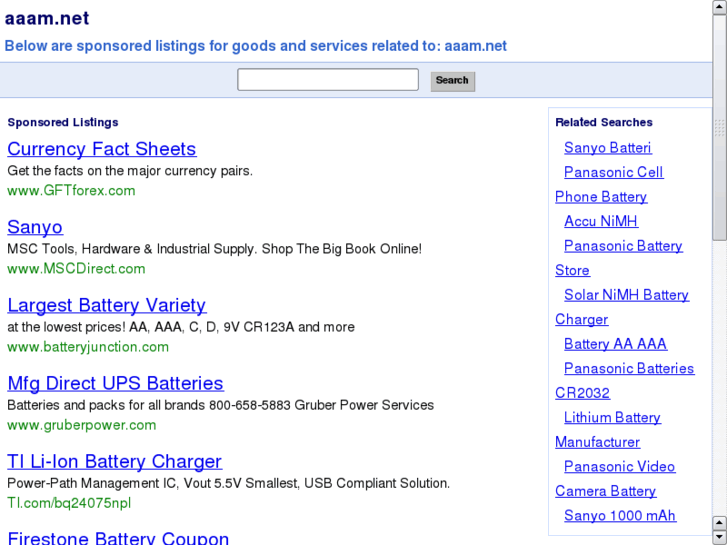The width and height of the screenshot is (727, 545).
Task: Select the Camera Battery related search
Action: [x=606, y=491]
